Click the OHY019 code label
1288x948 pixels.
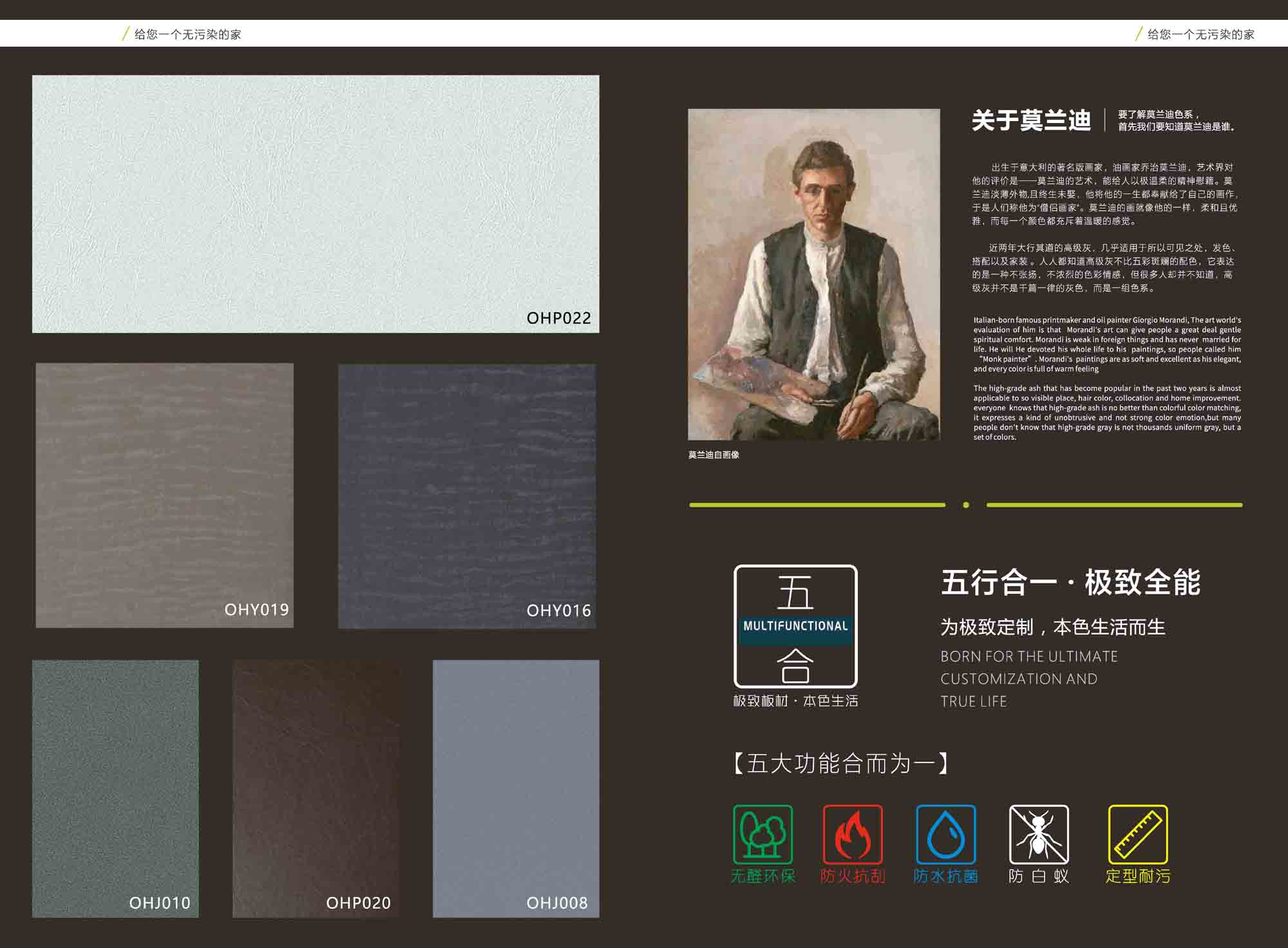point(256,609)
